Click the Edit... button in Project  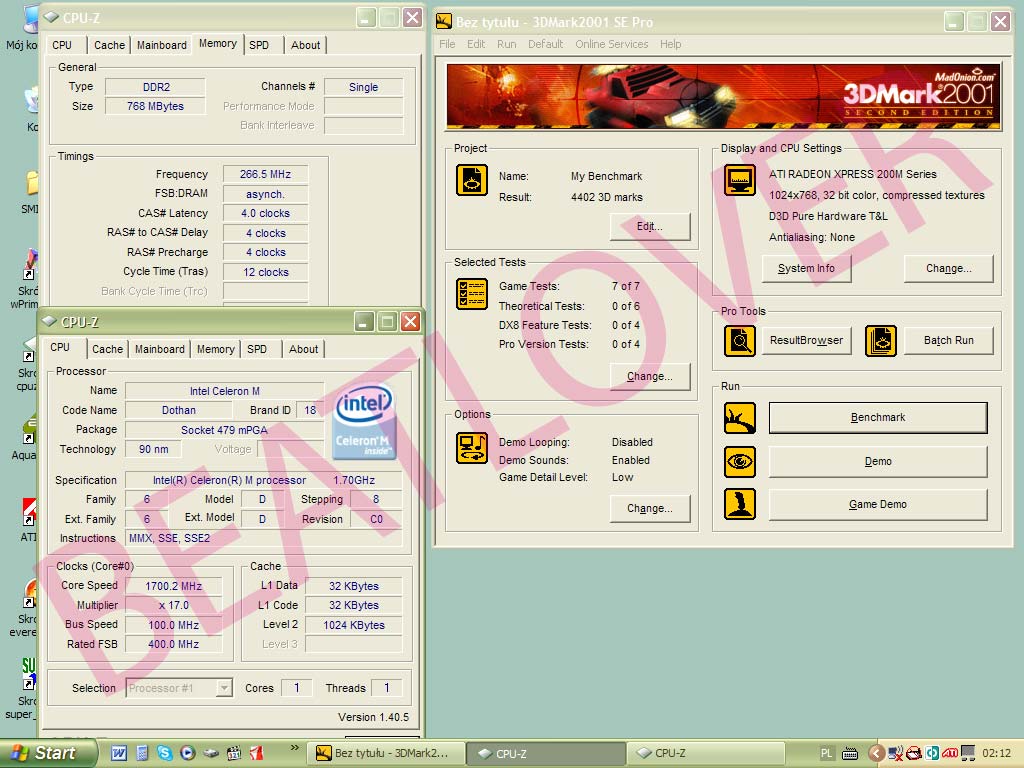pyautogui.click(x=650, y=227)
